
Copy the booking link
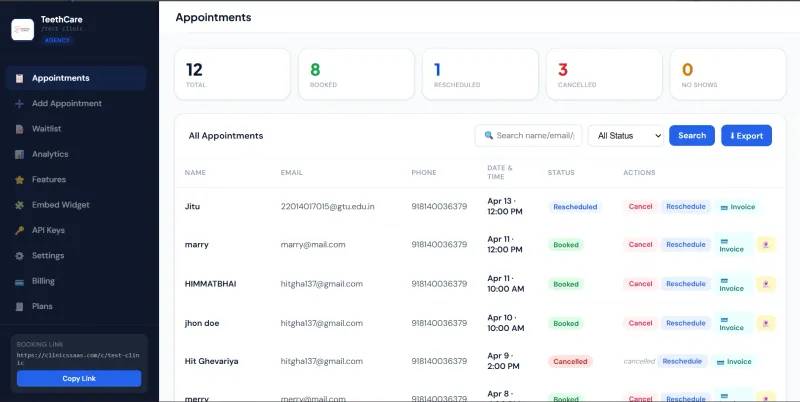79,379
